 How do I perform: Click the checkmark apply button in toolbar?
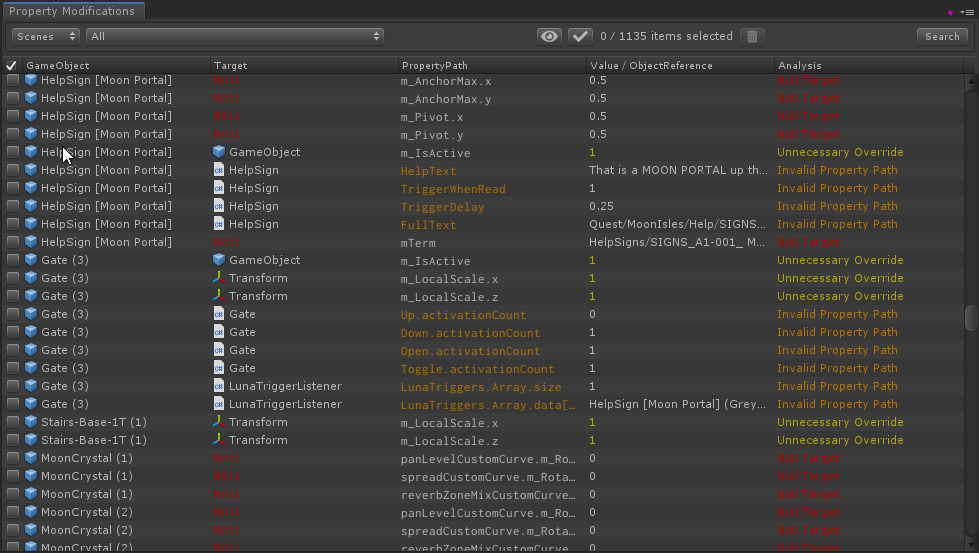(x=580, y=36)
